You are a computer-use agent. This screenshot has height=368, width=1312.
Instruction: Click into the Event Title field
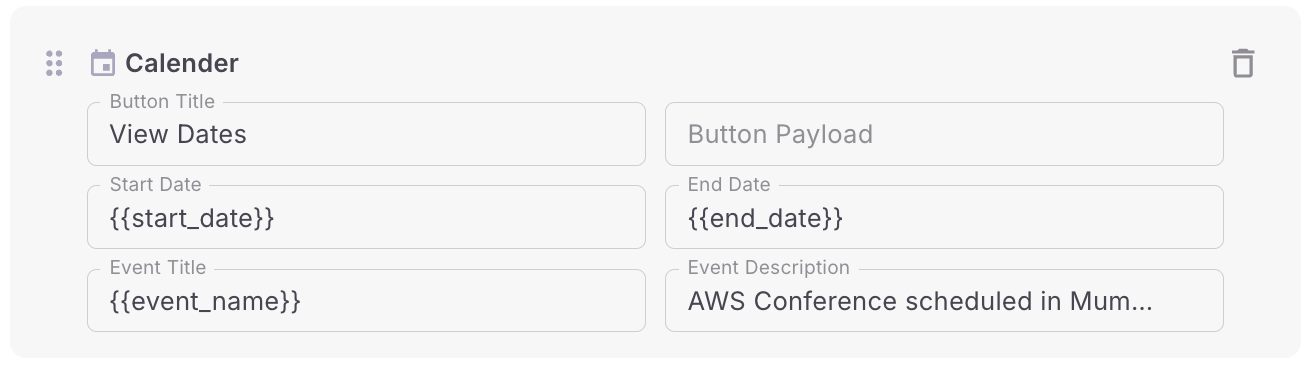(x=366, y=300)
